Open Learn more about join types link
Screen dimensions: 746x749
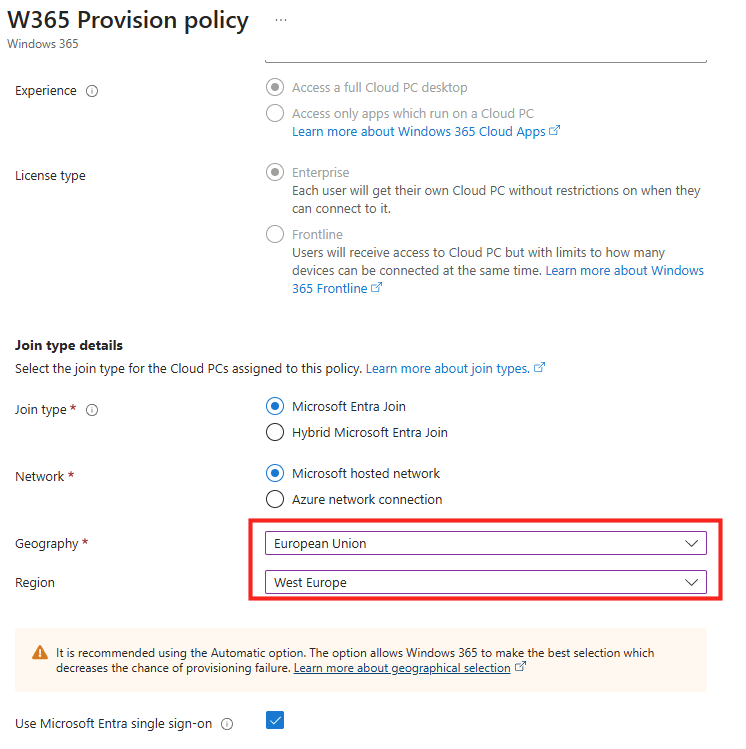(447, 369)
